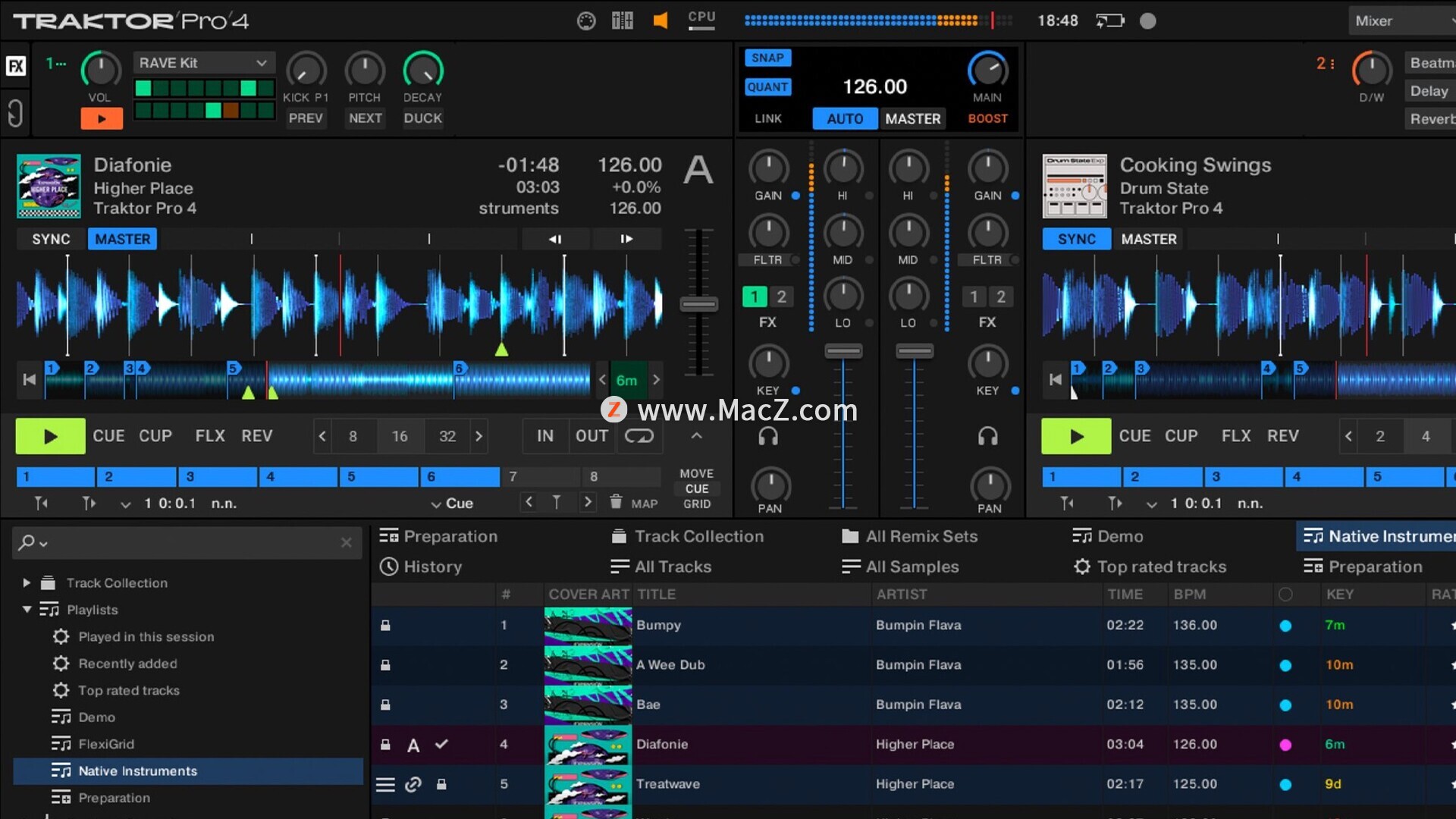Open cue selector dropdown on Deck A
The height and width of the screenshot is (819, 1456).
pyautogui.click(x=126, y=504)
